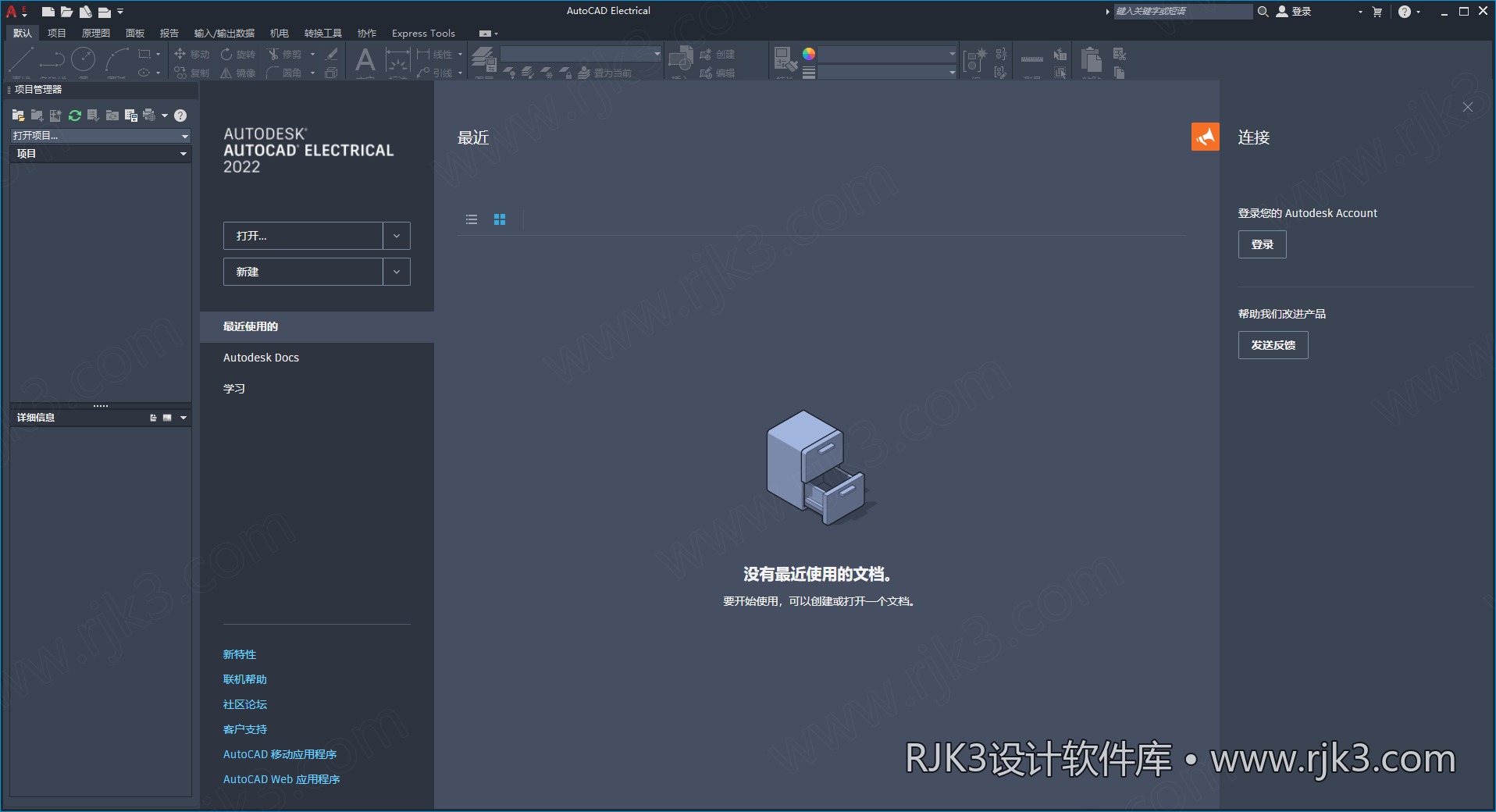This screenshot has height=812, width=1496.
Task: Toggle the details preview view in 详细信息 panel
Action: coord(167,418)
